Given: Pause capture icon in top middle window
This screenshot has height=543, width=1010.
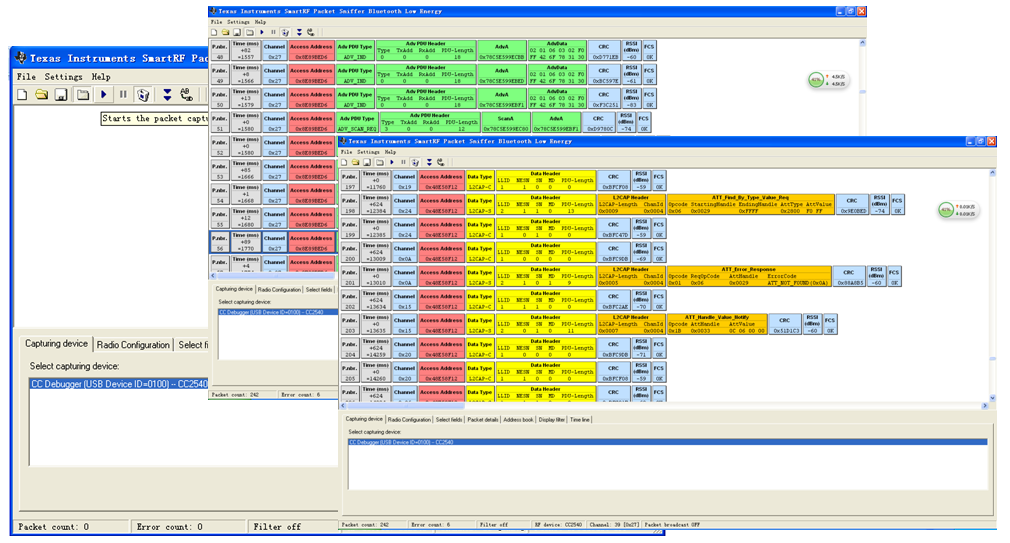Looking at the screenshot, I should pyautogui.click(x=273, y=32).
